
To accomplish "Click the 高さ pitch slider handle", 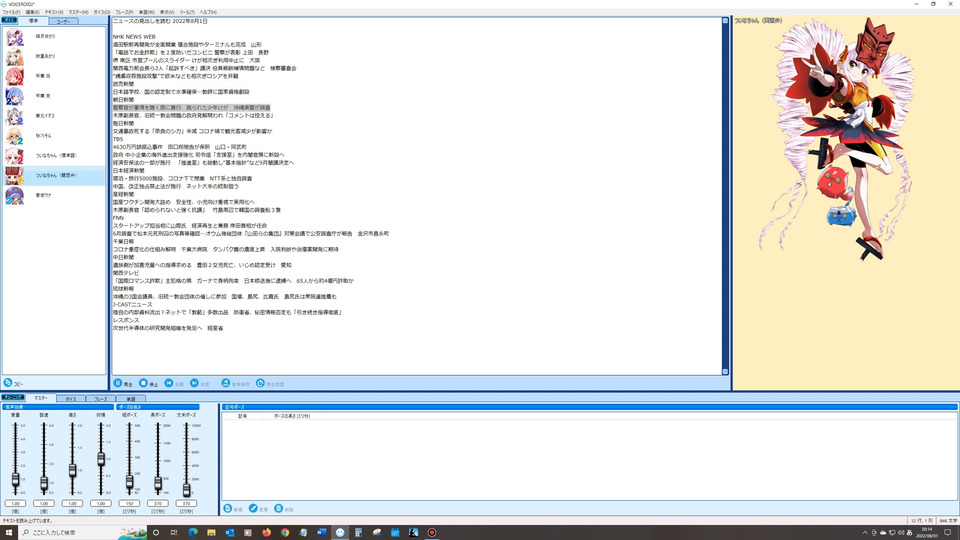I will [x=72, y=470].
